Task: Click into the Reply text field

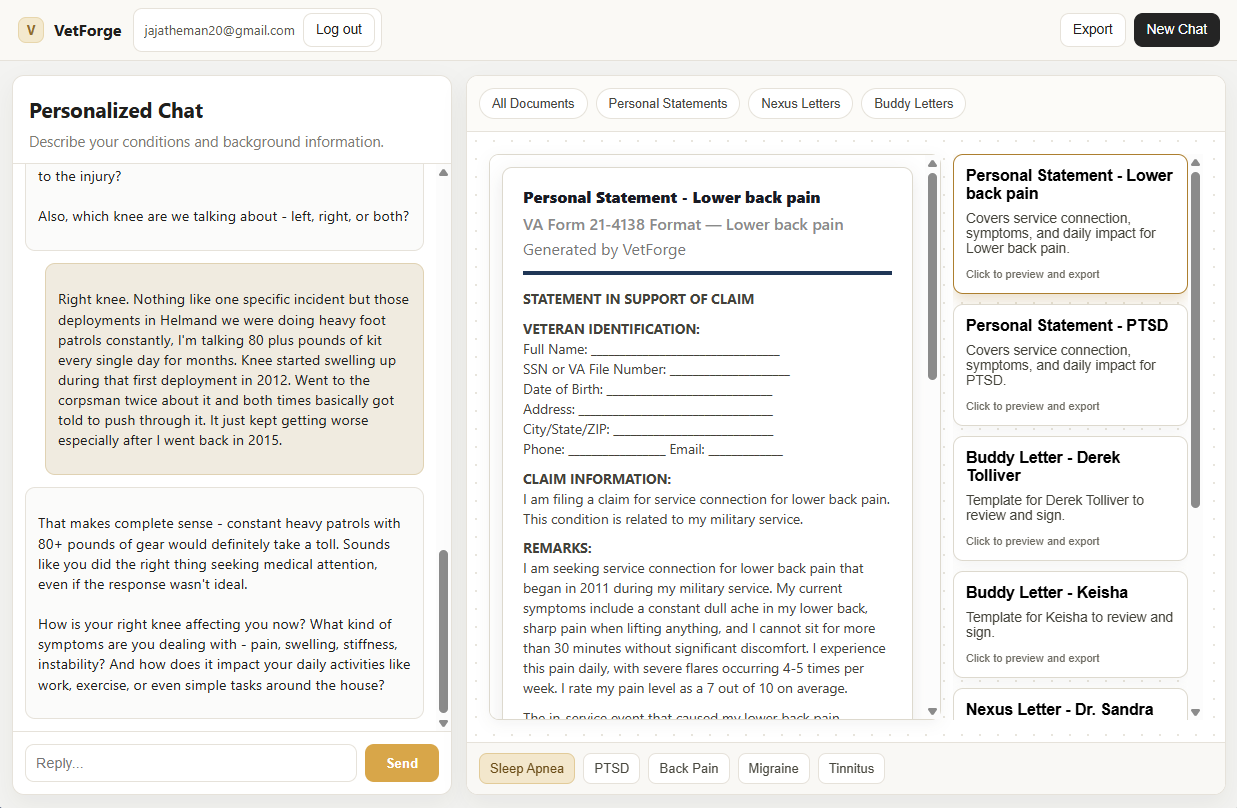Action: (190, 763)
